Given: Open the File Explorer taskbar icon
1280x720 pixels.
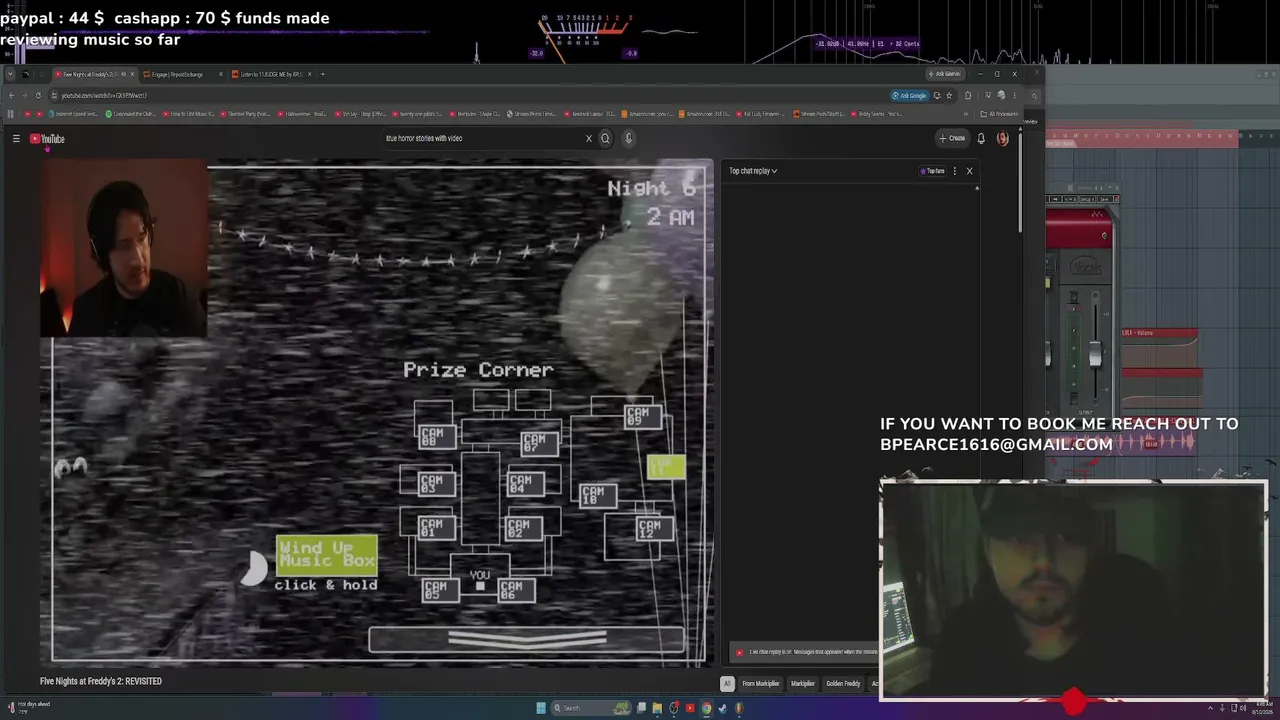Looking at the screenshot, I should click(x=657, y=708).
